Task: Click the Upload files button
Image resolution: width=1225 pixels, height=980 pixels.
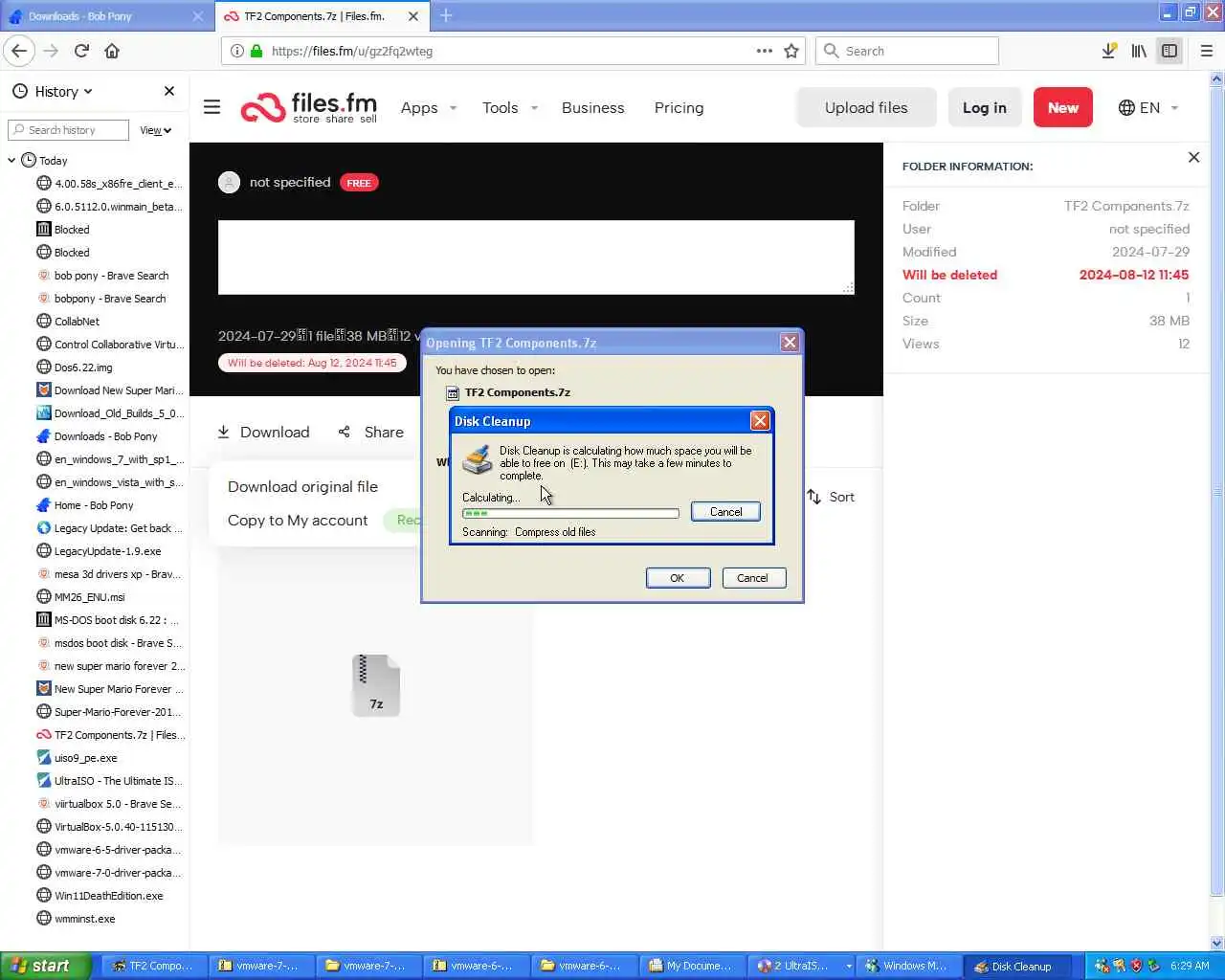Action: [x=866, y=107]
